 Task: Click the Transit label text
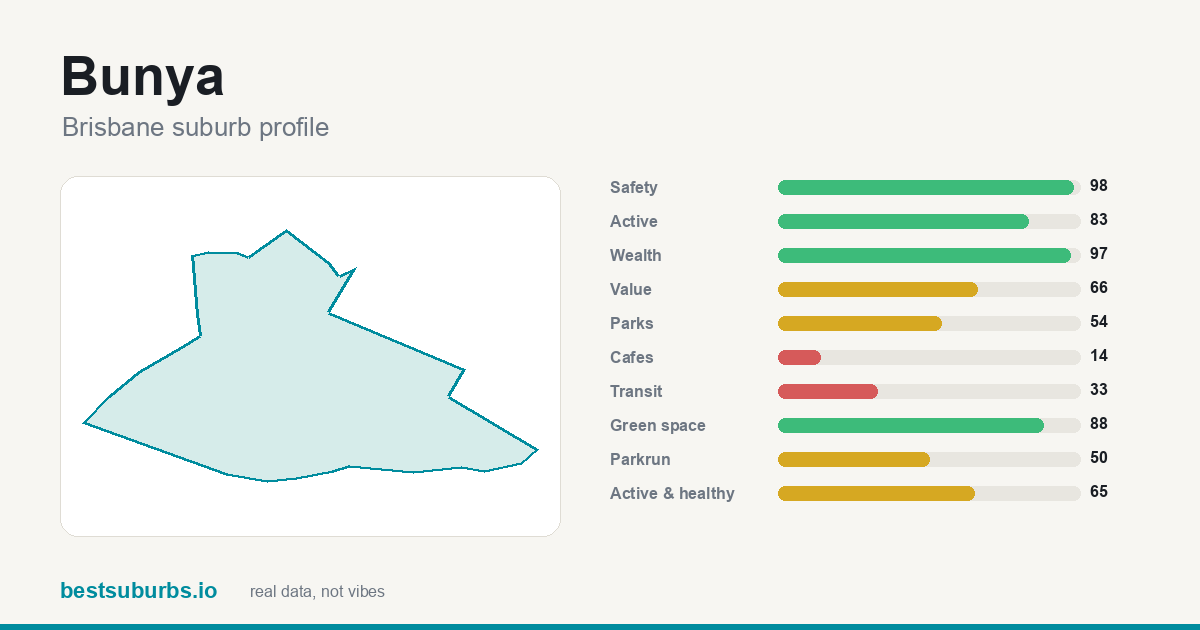pyautogui.click(x=636, y=392)
